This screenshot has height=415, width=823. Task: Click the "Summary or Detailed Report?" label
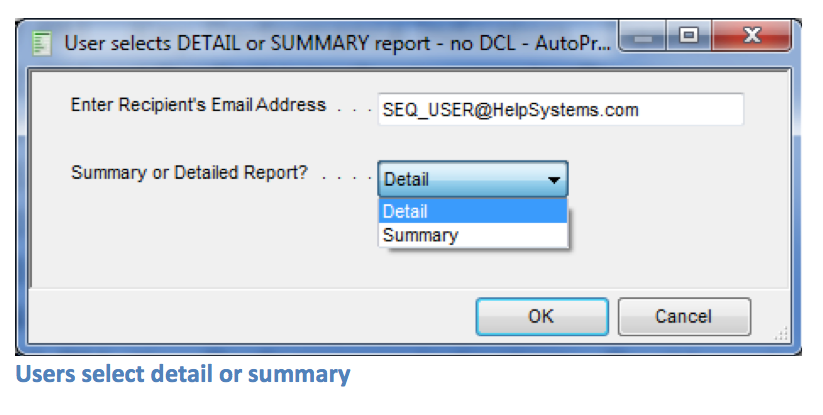tap(189, 173)
